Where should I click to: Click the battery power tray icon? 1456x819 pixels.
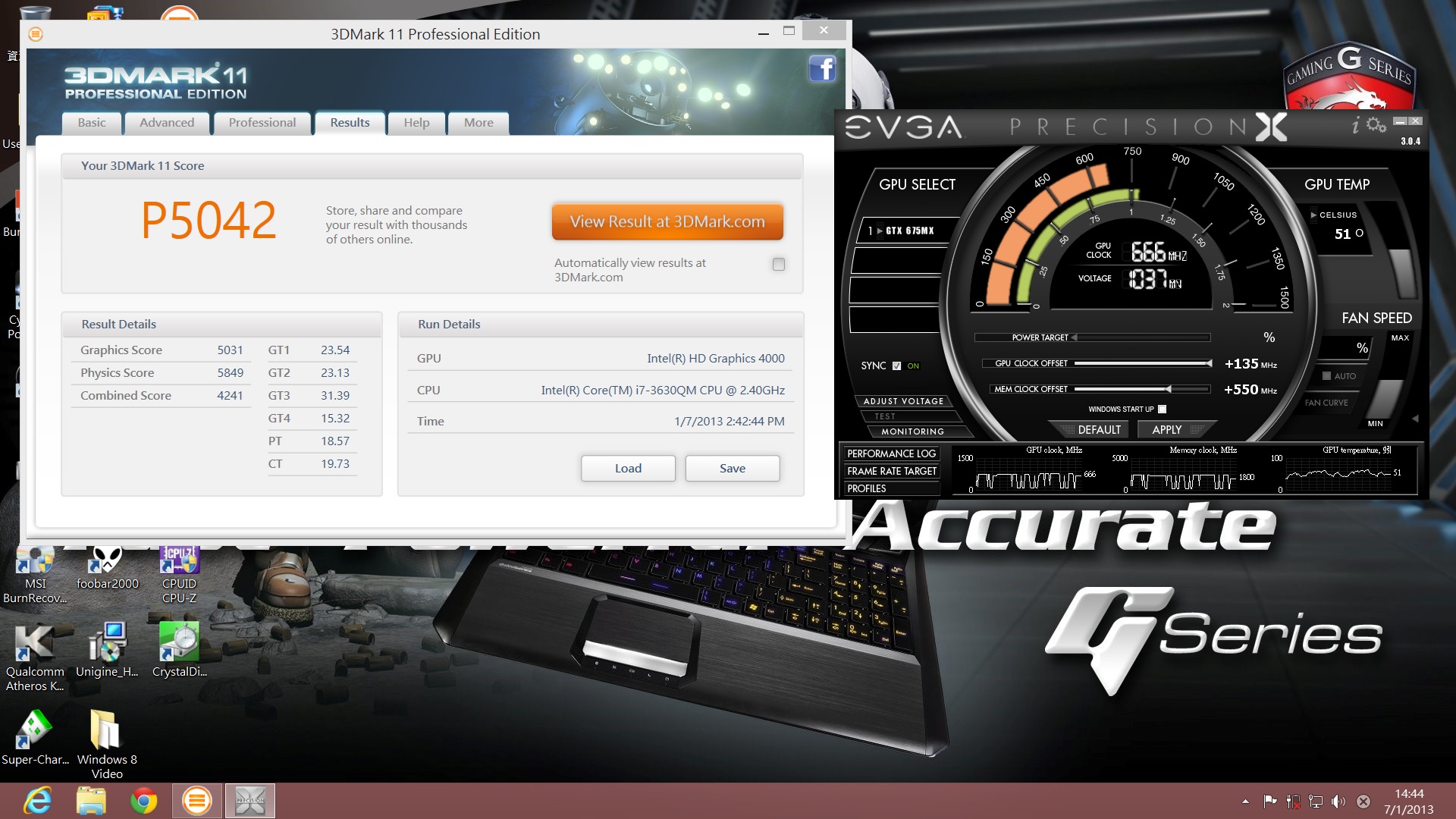click(1293, 801)
